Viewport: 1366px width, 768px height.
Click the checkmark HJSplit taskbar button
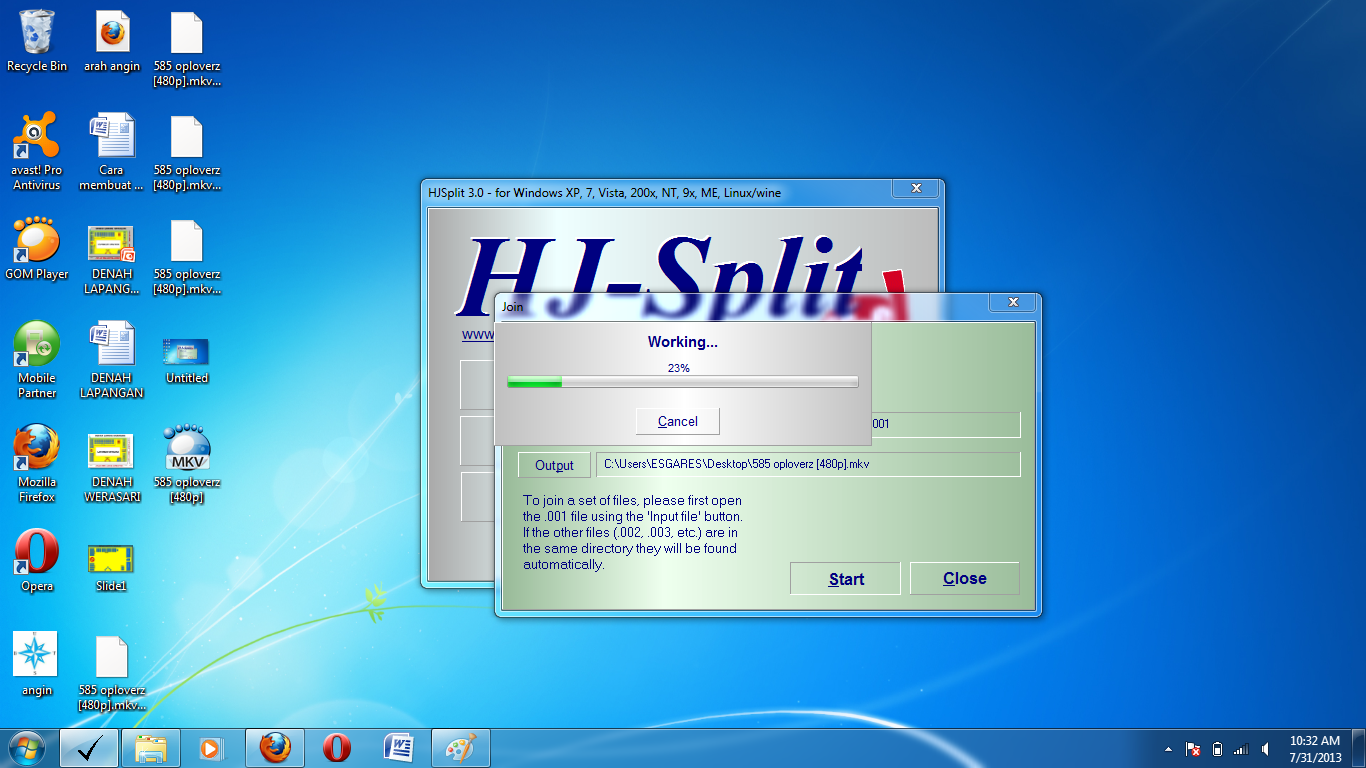(x=89, y=748)
